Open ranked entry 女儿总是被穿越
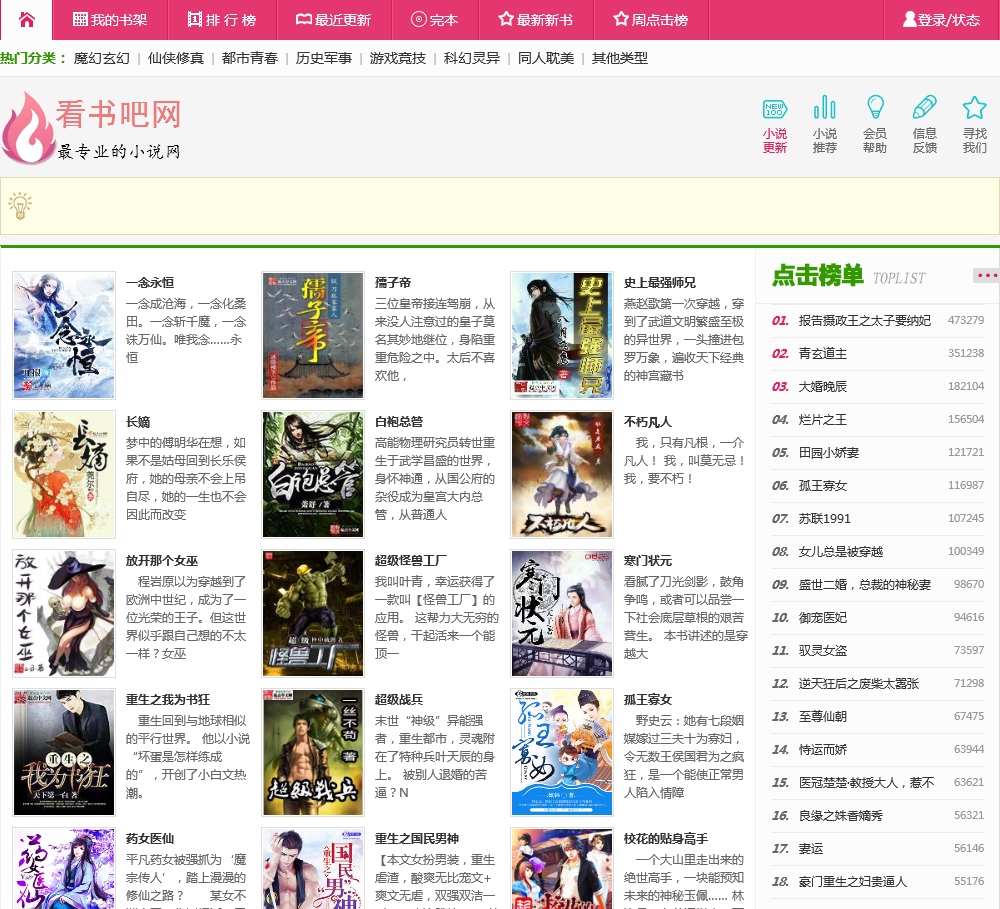 point(841,552)
